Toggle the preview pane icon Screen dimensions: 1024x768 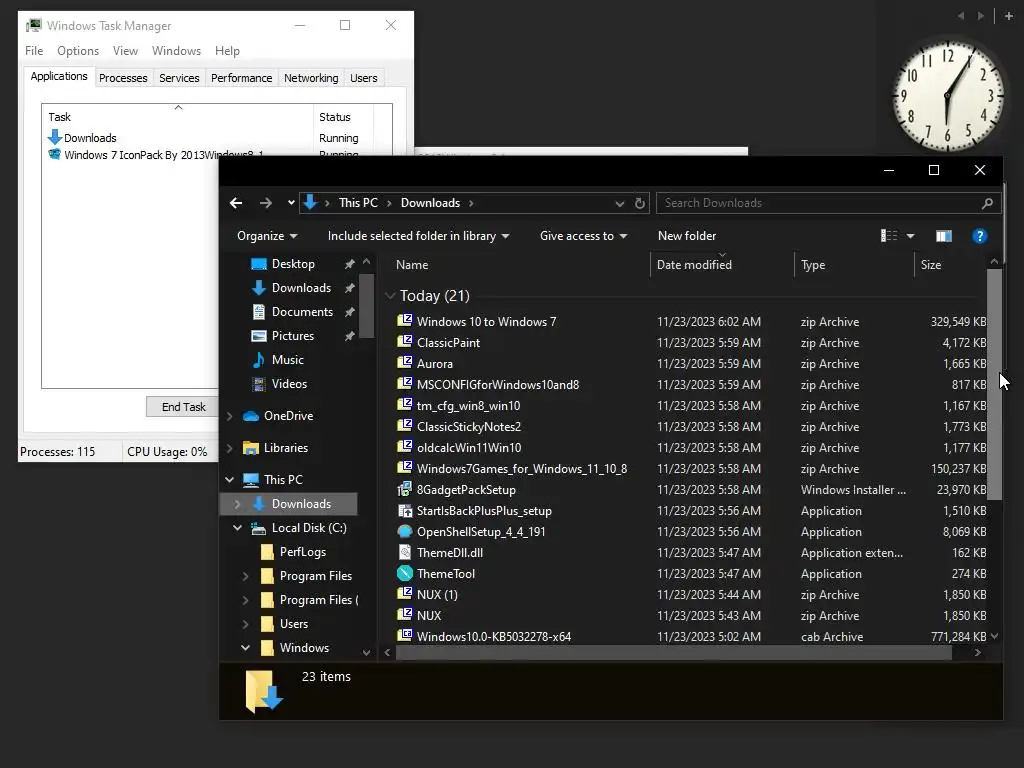coord(944,236)
